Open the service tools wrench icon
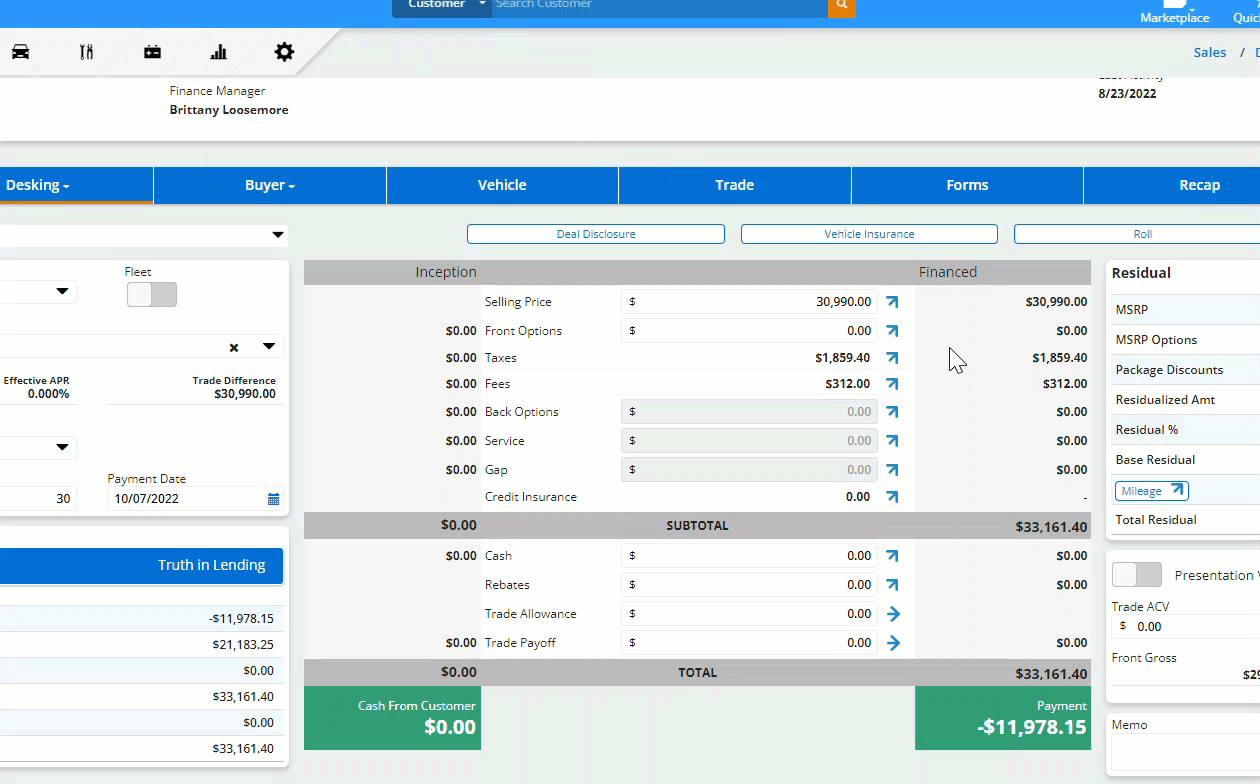The height and width of the screenshot is (784, 1260). (x=87, y=52)
